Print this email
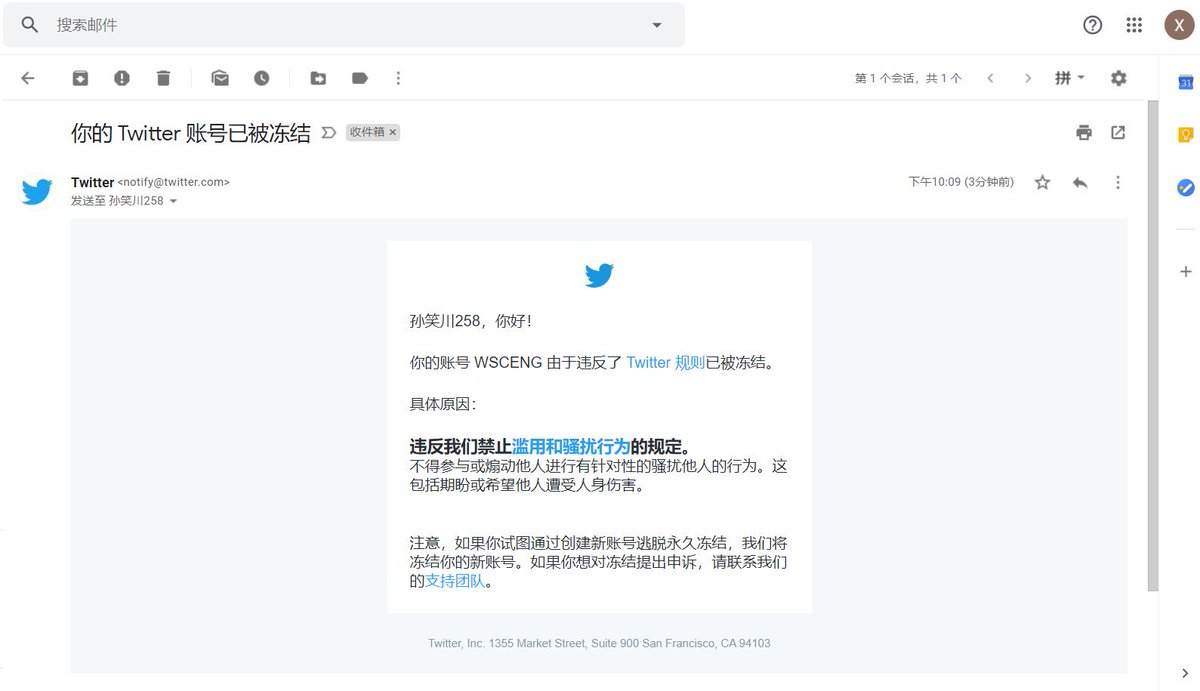Viewport: 1200px width, 691px height. (1084, 132)
